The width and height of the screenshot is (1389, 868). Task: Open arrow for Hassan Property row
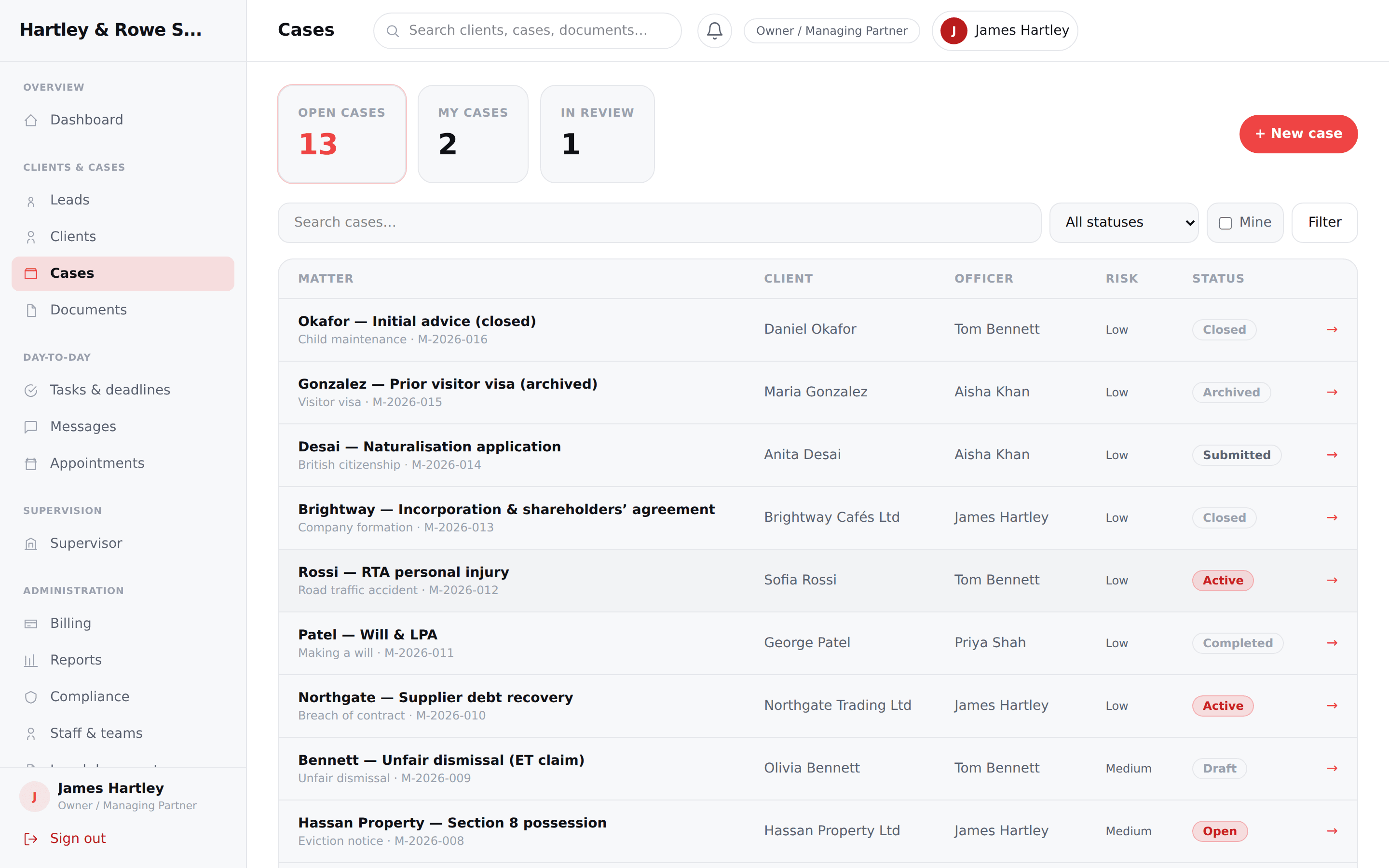click(x=1332, y=831)
